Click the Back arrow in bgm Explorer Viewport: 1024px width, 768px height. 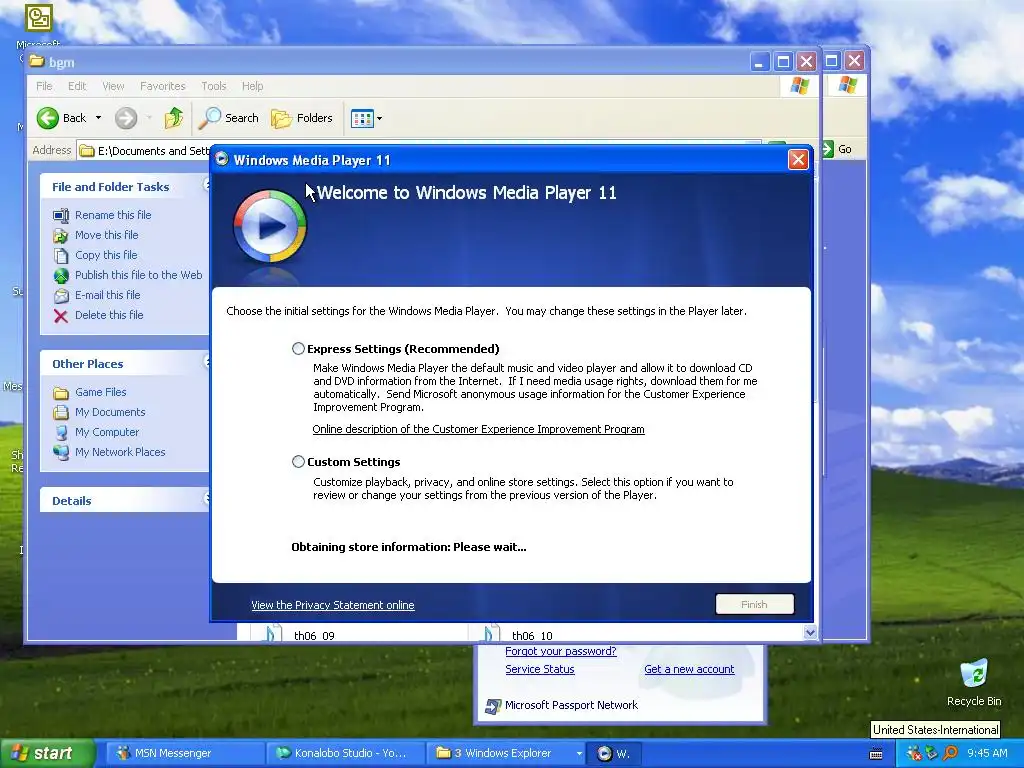point(48,118)
